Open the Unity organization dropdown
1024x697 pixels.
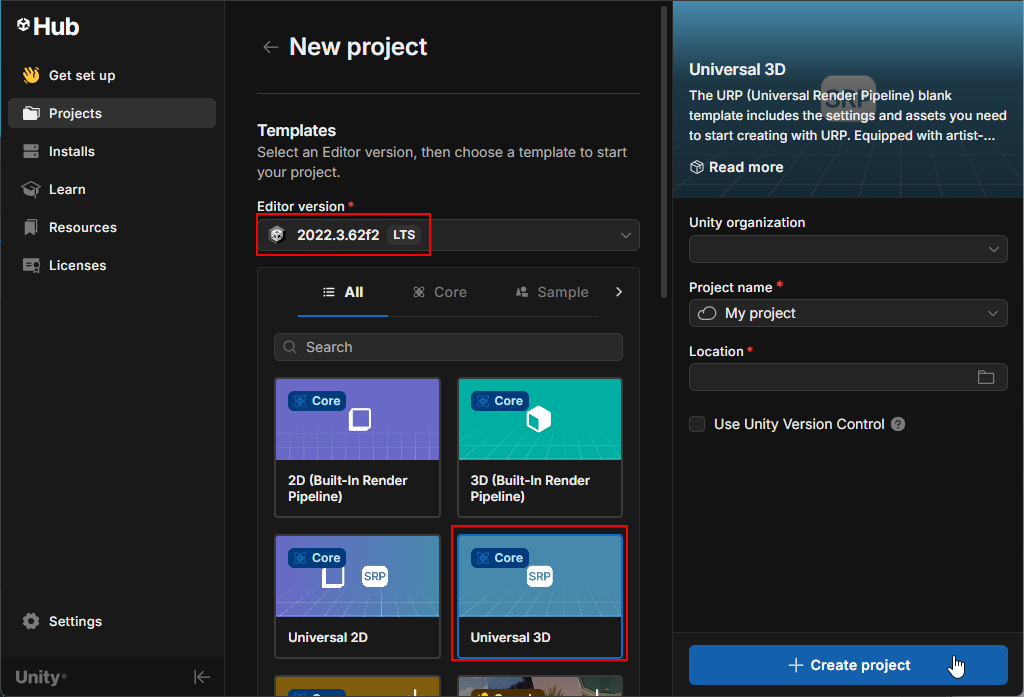(847, 249)
